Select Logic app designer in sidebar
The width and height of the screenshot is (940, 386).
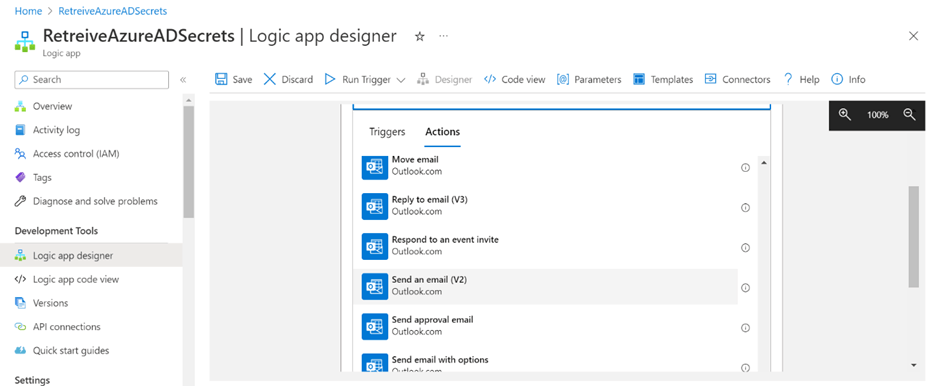tap(91, 255)
